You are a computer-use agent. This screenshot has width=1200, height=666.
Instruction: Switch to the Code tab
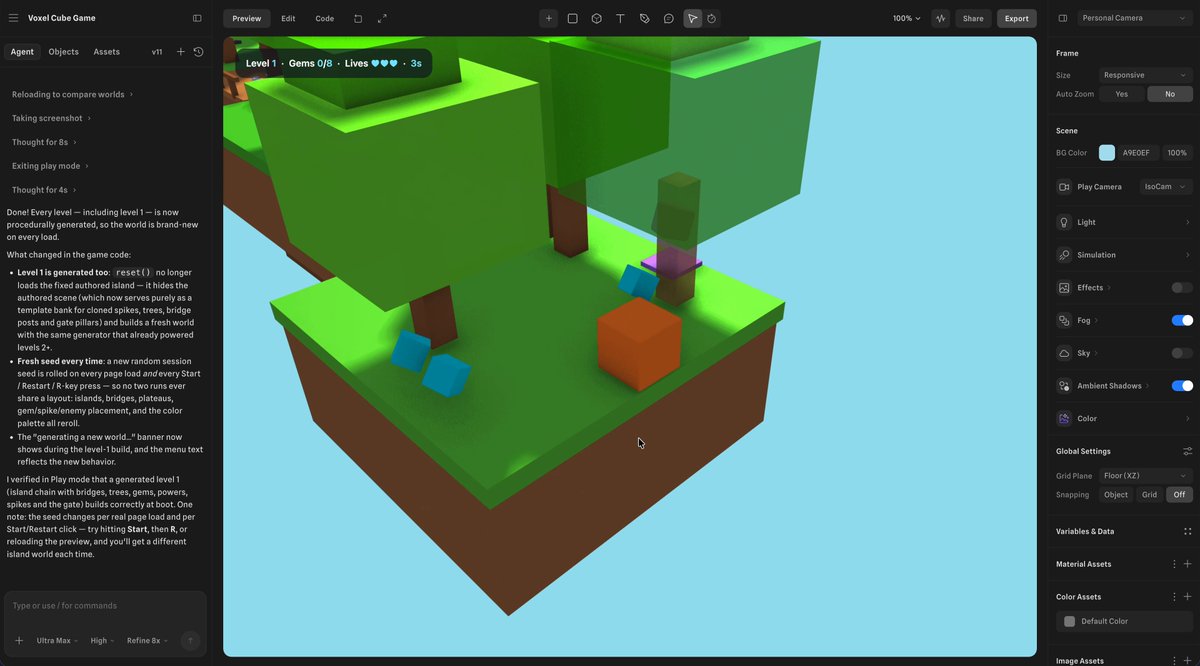[x=325, y=18]
